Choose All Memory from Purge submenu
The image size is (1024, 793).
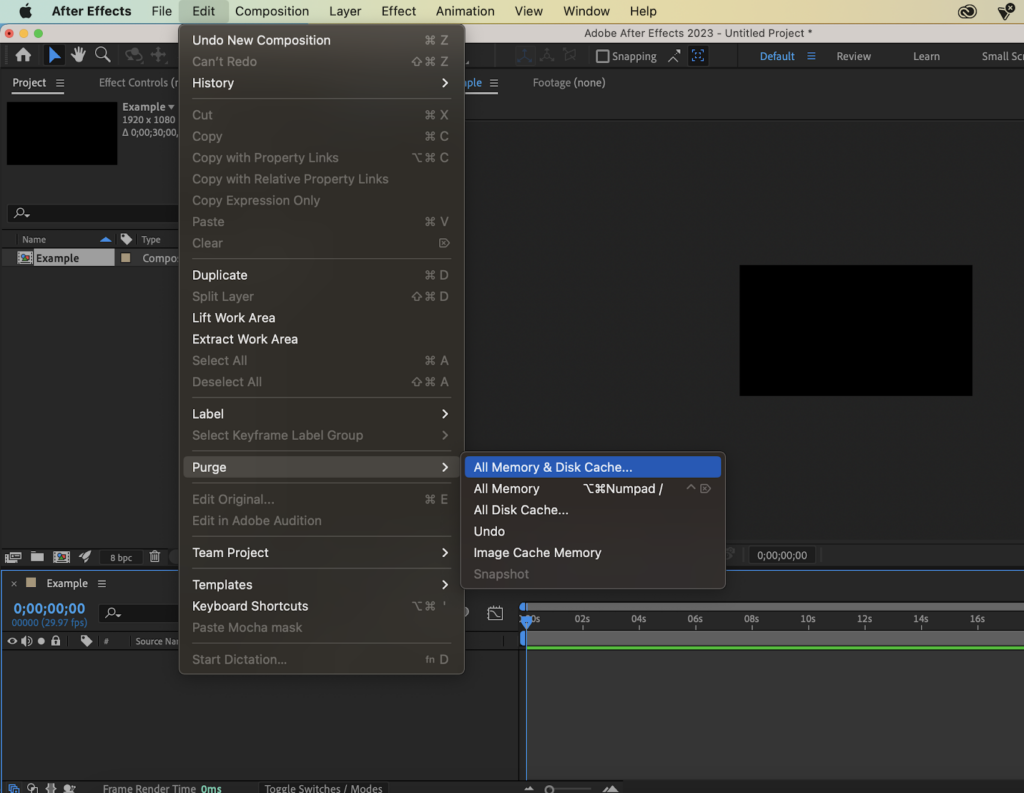click(x=592, y=489)
